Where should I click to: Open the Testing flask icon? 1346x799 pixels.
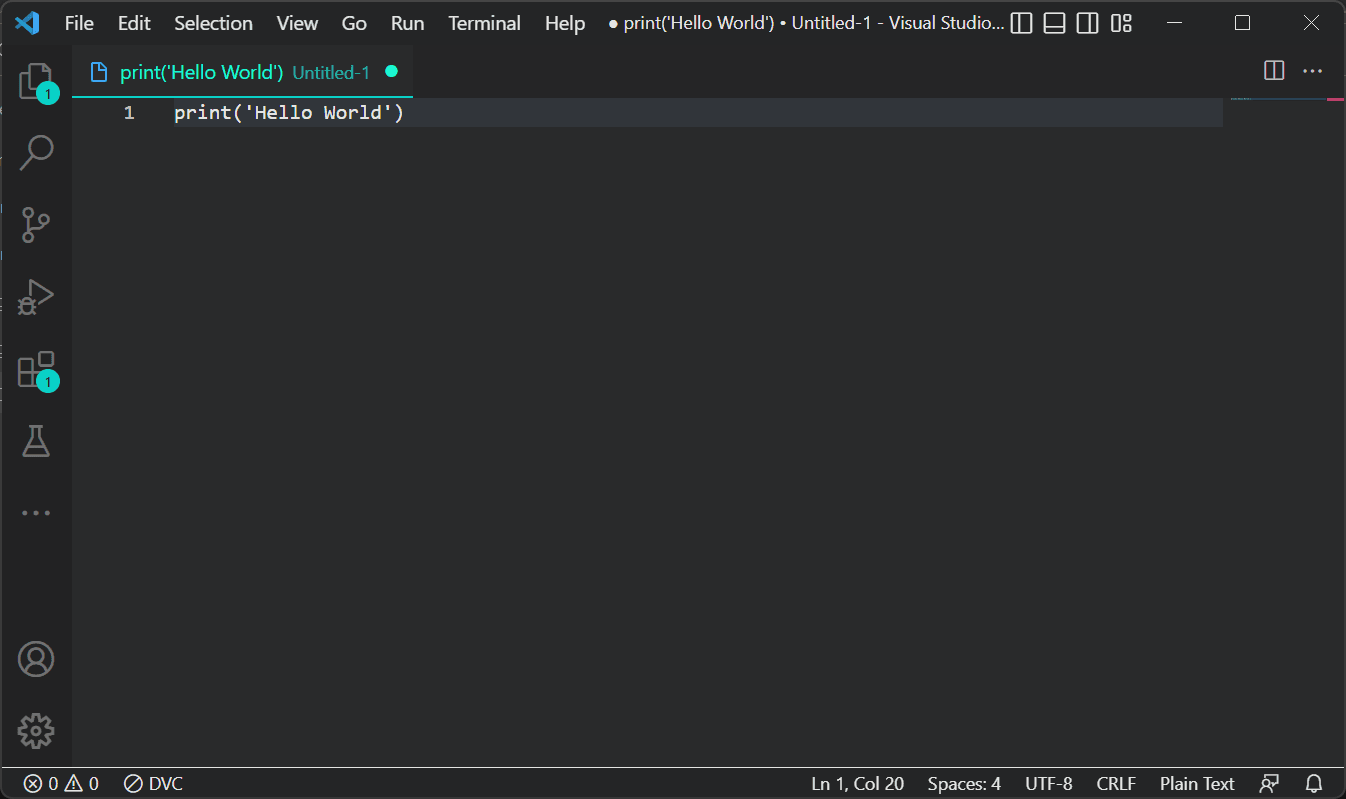tap(36, 441)
